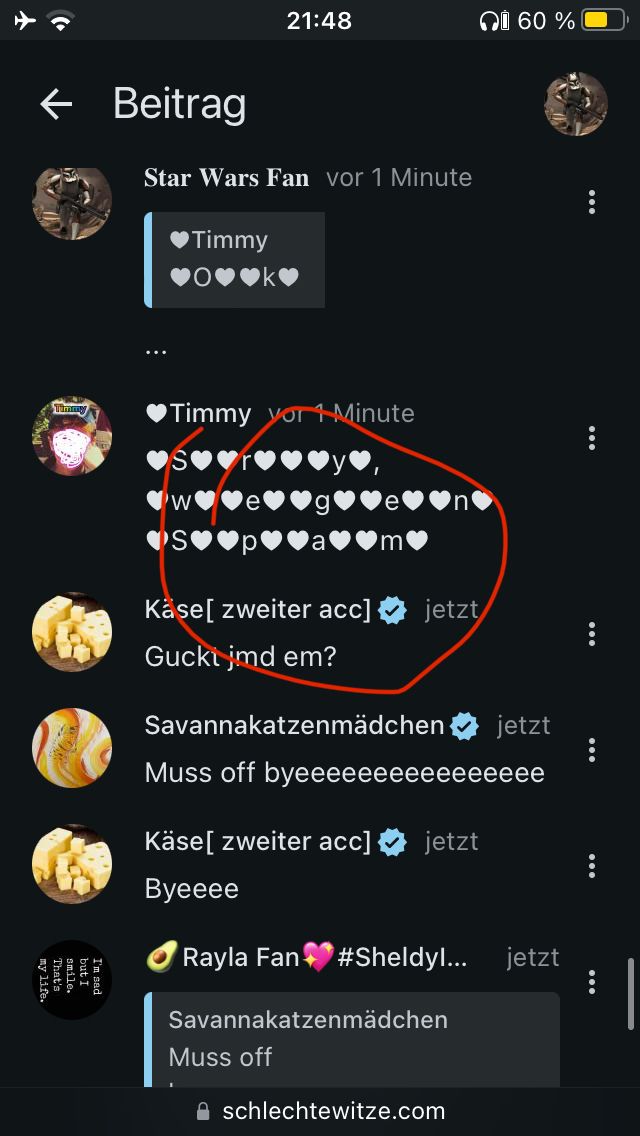The image size is (640, 1136).
Task: Tap the verified badge next to Savannakatzenmädchen
Action: (x=464, y=726)
